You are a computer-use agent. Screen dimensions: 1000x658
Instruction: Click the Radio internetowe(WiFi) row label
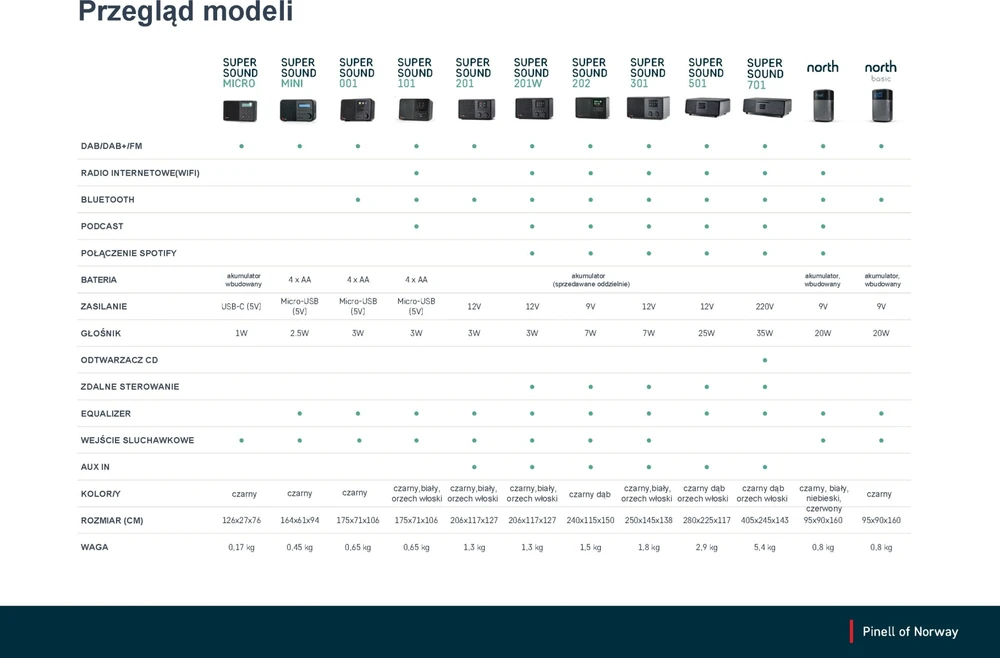click(140, 173)
